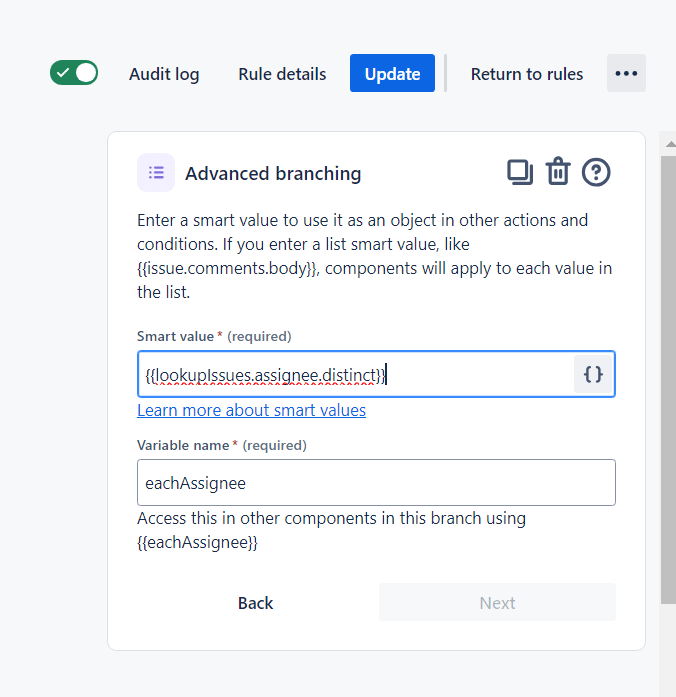676x697 pixels.
Task: Click the vertical scrollbar thumb
Action: coord(668,380)
